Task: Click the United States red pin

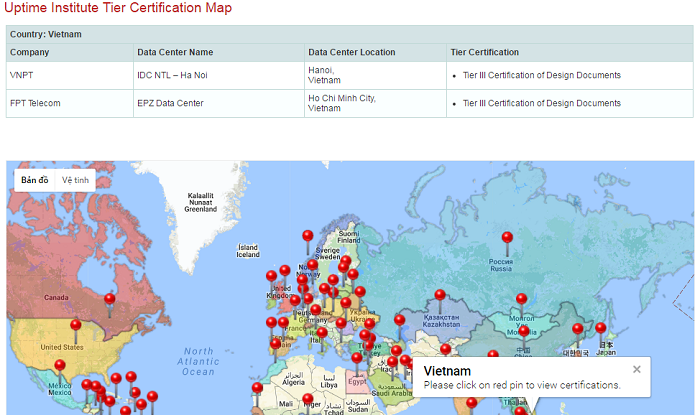Action: coord(75,325)
